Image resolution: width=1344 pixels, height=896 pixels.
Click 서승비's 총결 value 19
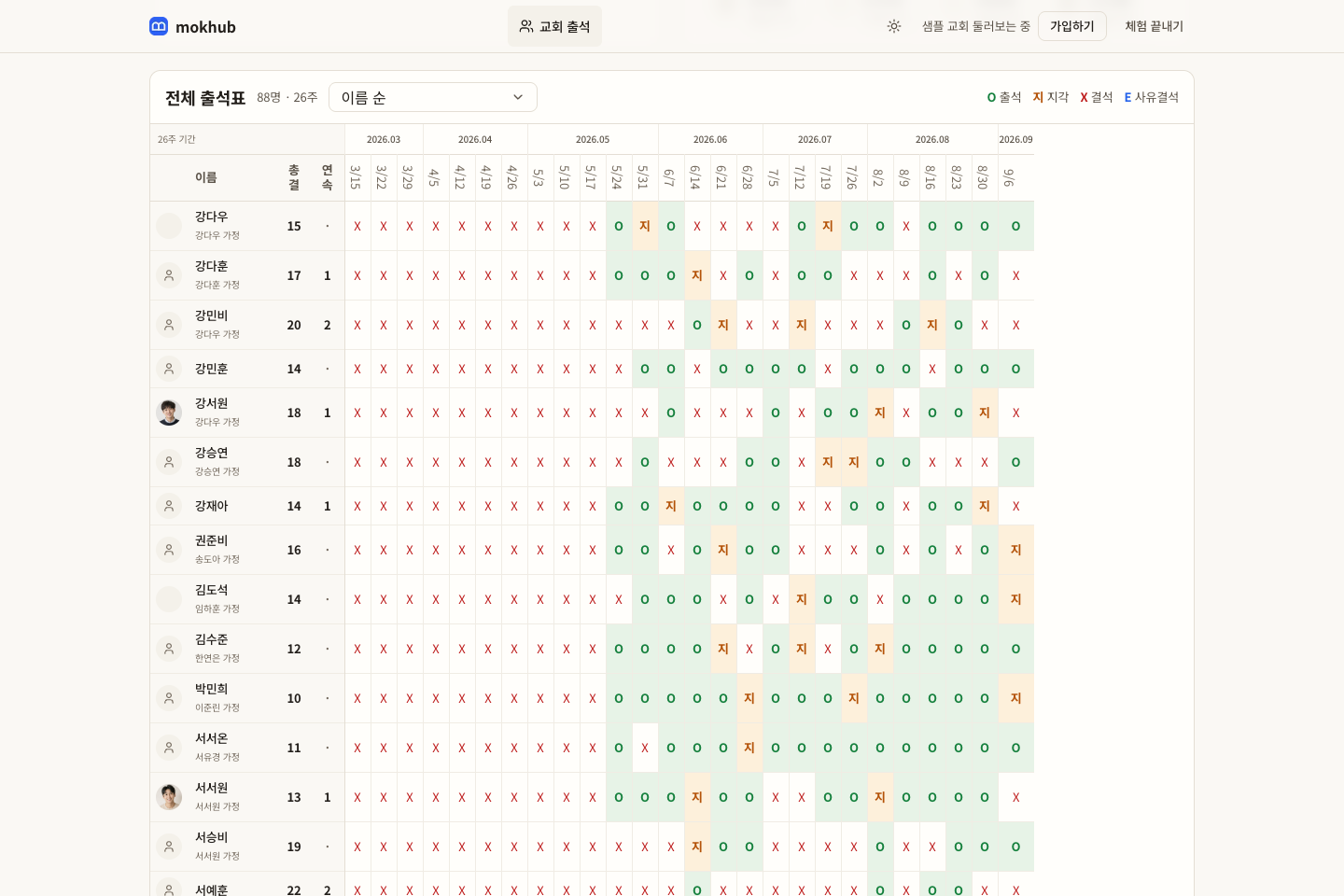click(x=294, y=847)
